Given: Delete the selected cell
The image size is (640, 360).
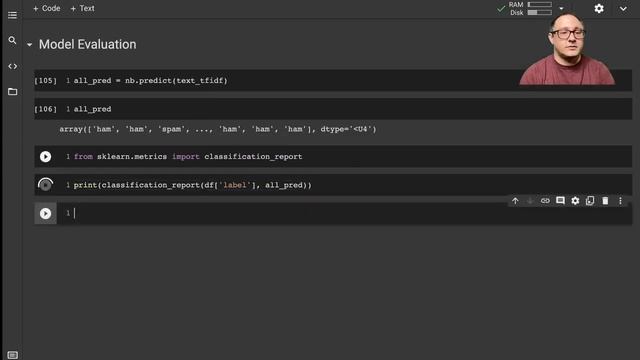Looking at the screenshot, I should 605,201.
